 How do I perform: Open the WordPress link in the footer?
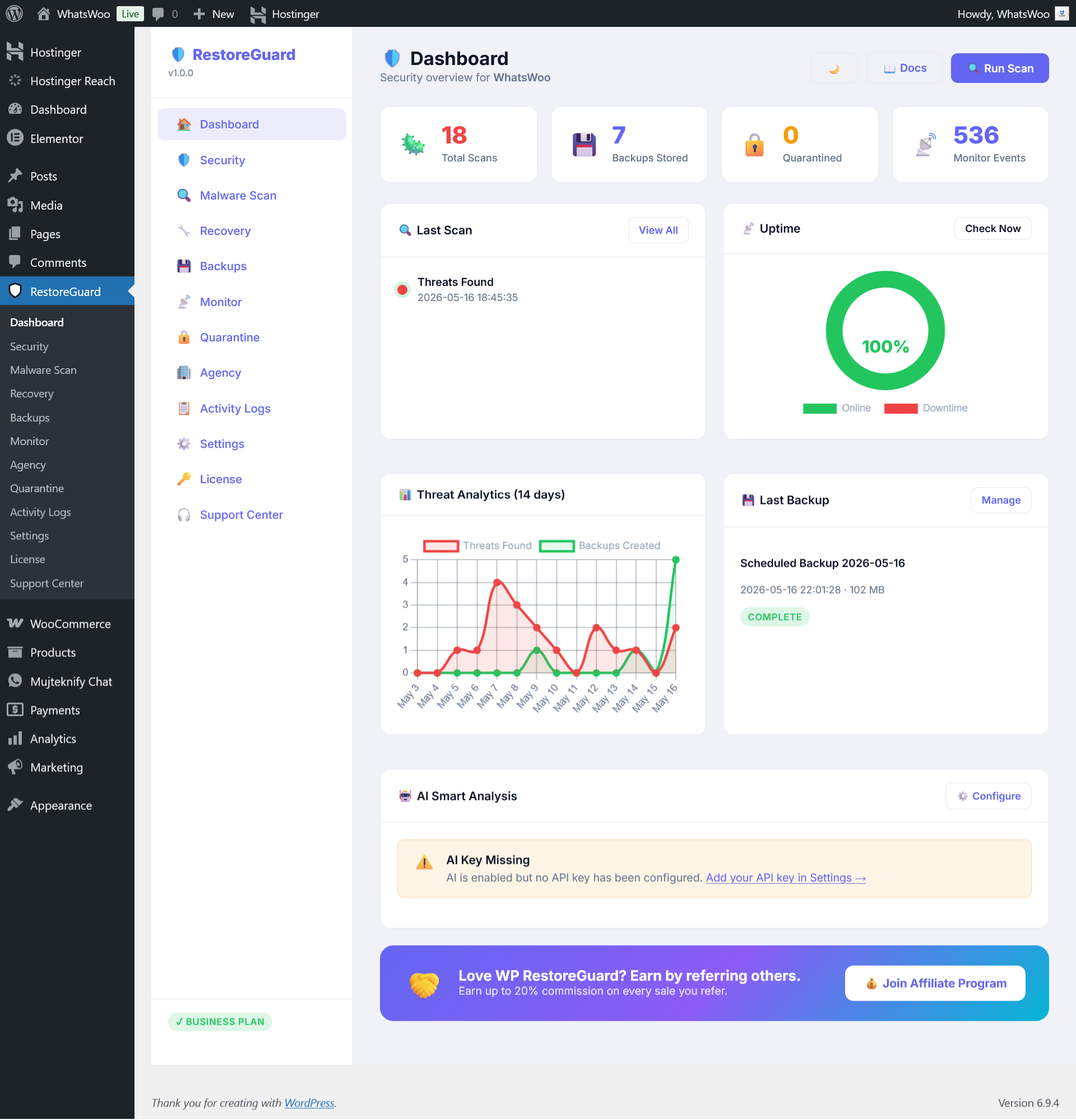[x=309, y=1103]
